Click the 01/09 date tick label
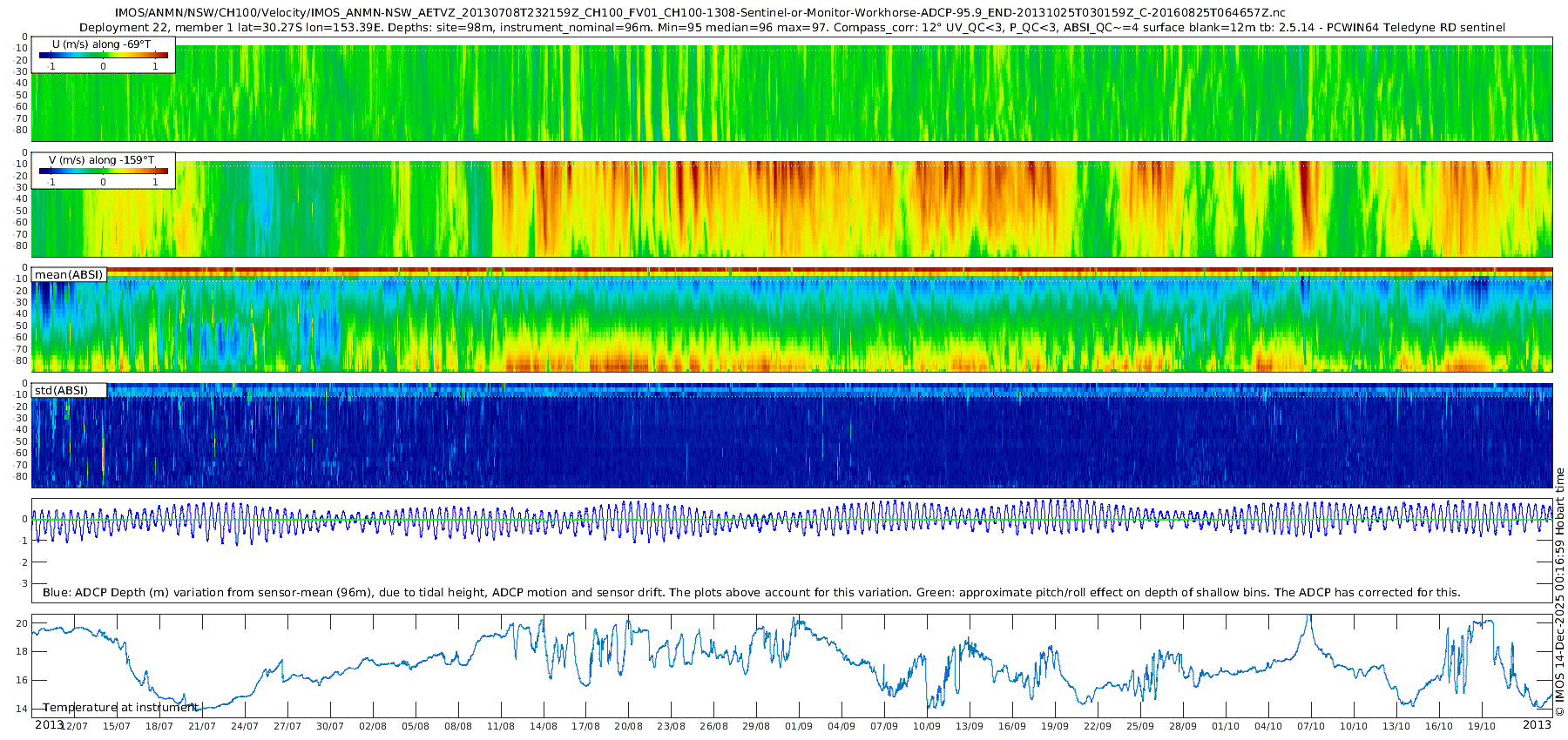The width and height of the screenshot is (1568, 740). [798, 726]
